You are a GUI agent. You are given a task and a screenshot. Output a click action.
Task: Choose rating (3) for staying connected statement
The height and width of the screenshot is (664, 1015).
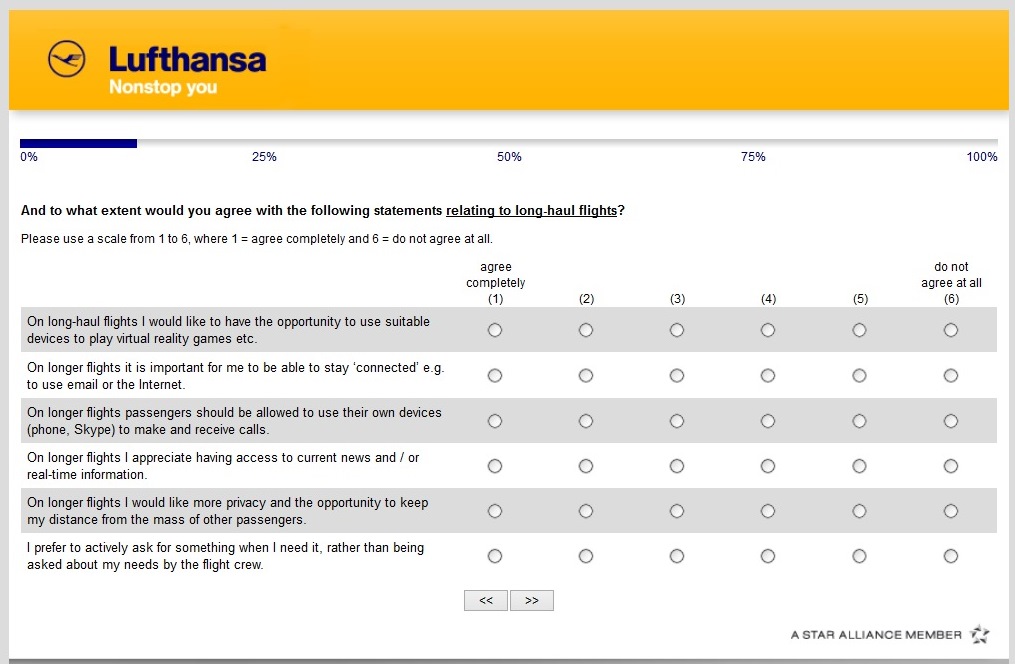(x=677, y=376)
